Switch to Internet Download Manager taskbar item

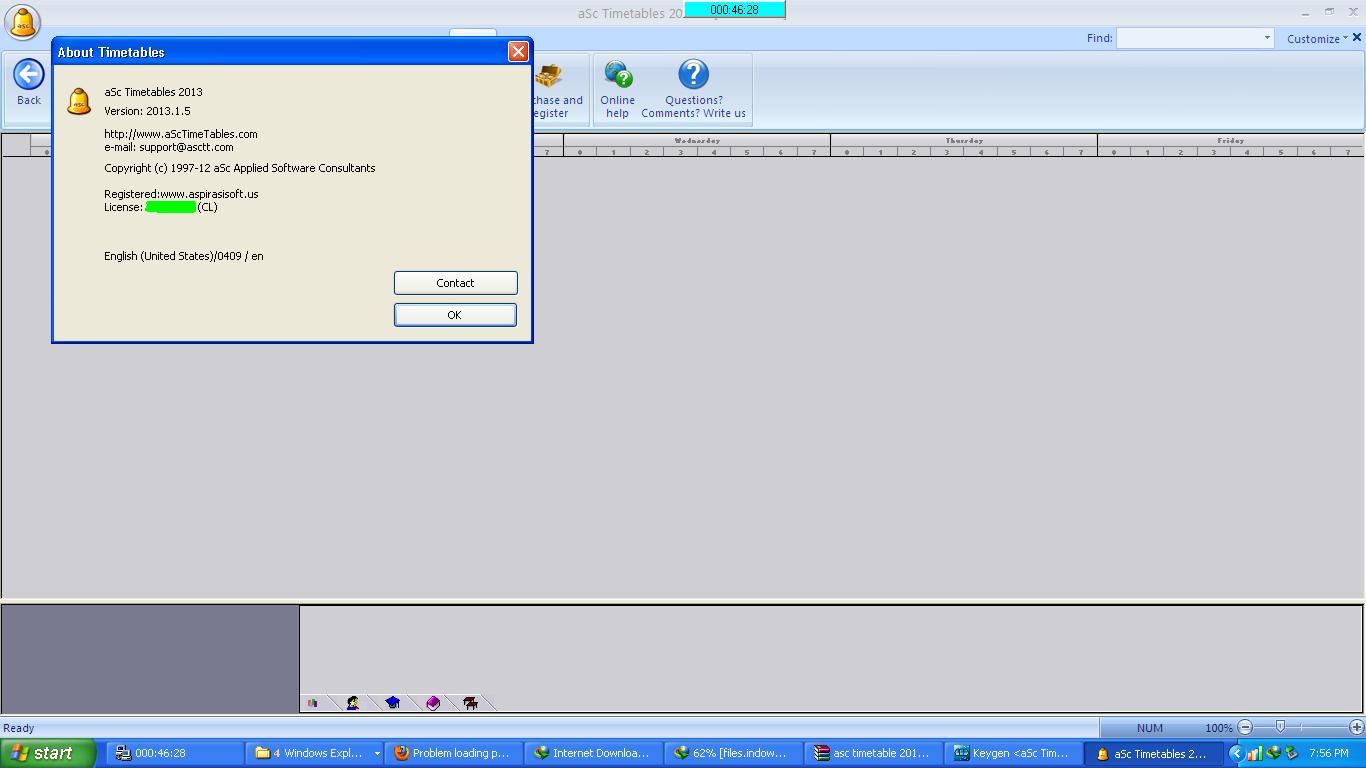594,753
